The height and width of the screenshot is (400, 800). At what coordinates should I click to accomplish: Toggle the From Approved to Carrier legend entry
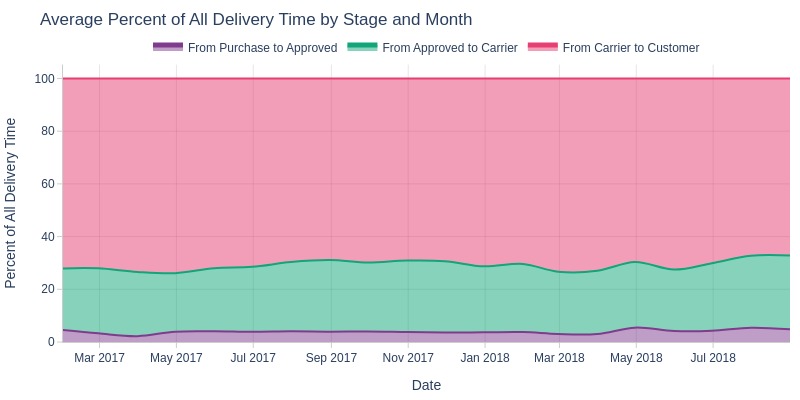pos(433,47)
